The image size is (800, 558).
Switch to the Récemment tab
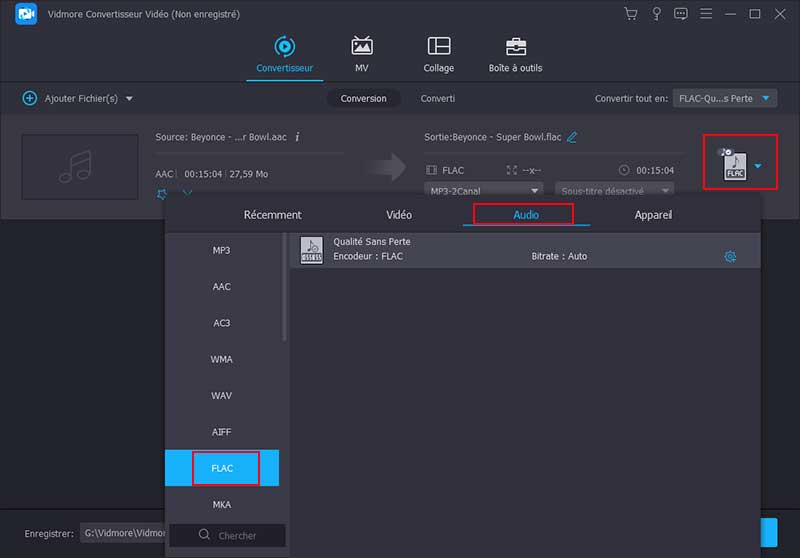(x=272, y=215)
